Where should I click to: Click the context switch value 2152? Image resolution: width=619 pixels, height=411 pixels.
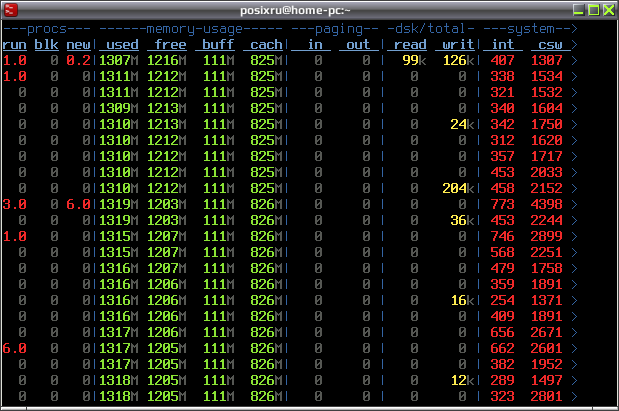point(547,188)
